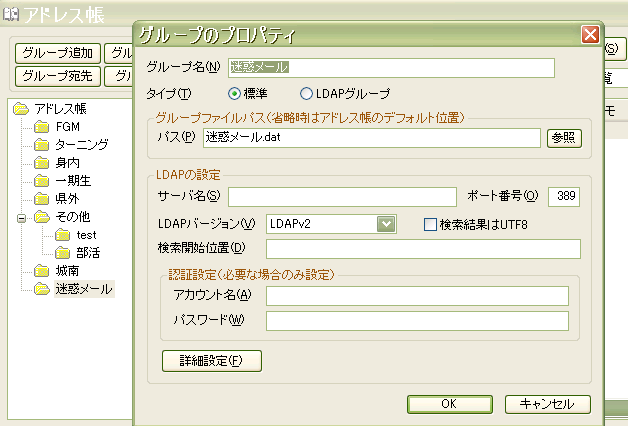Click the 県外 folder icon
This screenshot has height=426, width=628.
(42, 199)
